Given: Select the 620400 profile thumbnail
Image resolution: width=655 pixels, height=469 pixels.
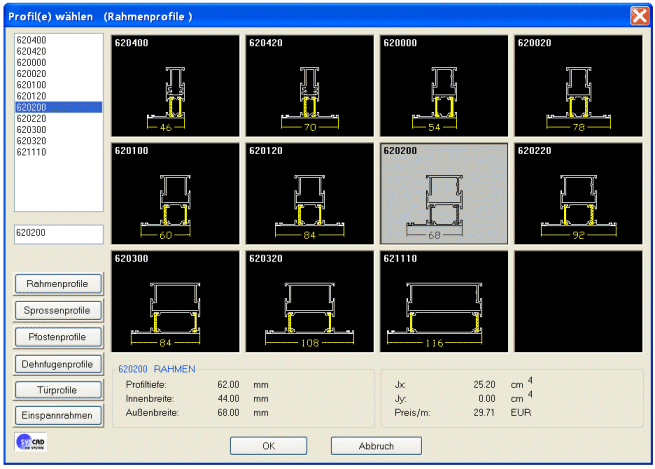Looking at the screenshot, I should pyautogui.click(x=176, y=85).
